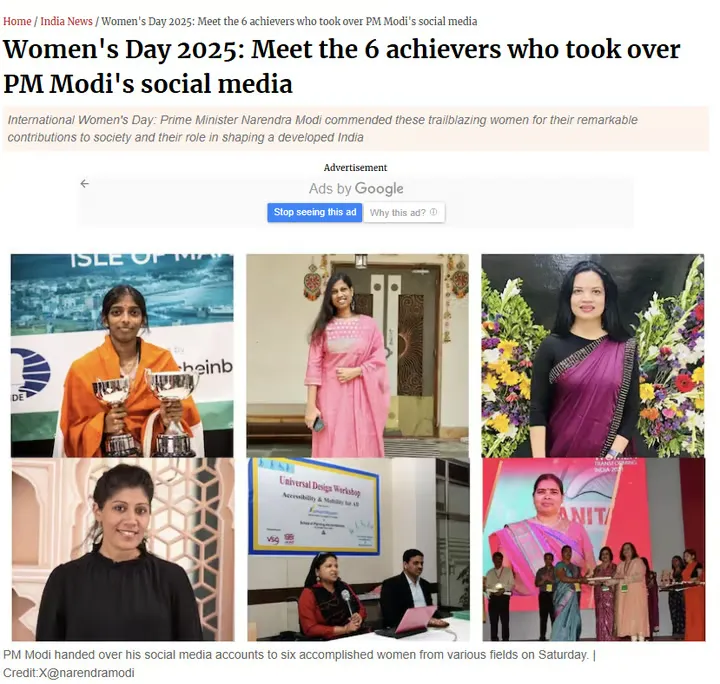Image resolution: width=720 pixels, height=684 pixels.
Task: Select photo of woman in black top
Action: [x=123, y=549]
